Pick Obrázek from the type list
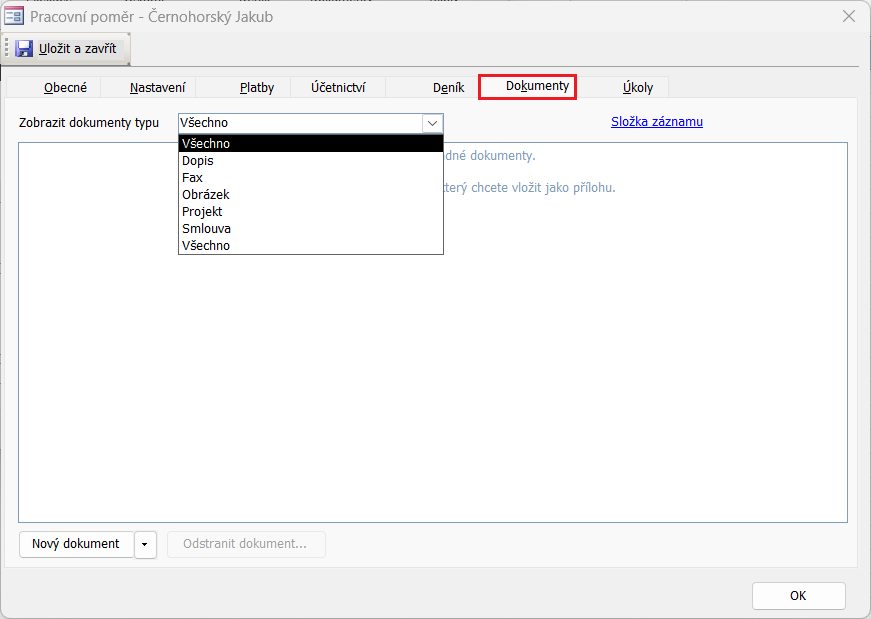Image resolution: width=871 pixels, height=619 pixels. coord(205,194)
